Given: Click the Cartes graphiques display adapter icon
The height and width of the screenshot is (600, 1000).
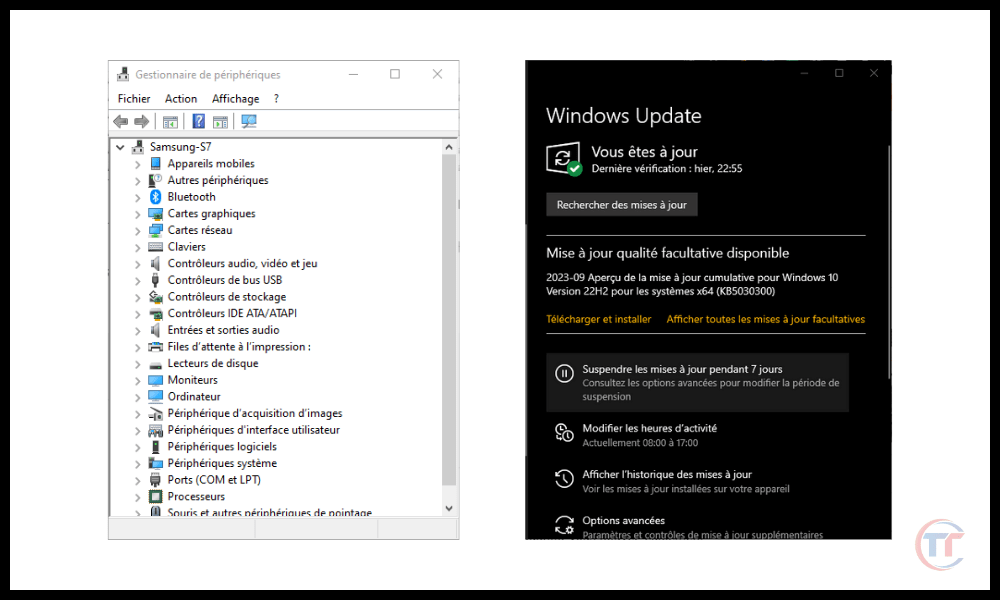Looking at the screenshot, I should (x=156, y=214).
